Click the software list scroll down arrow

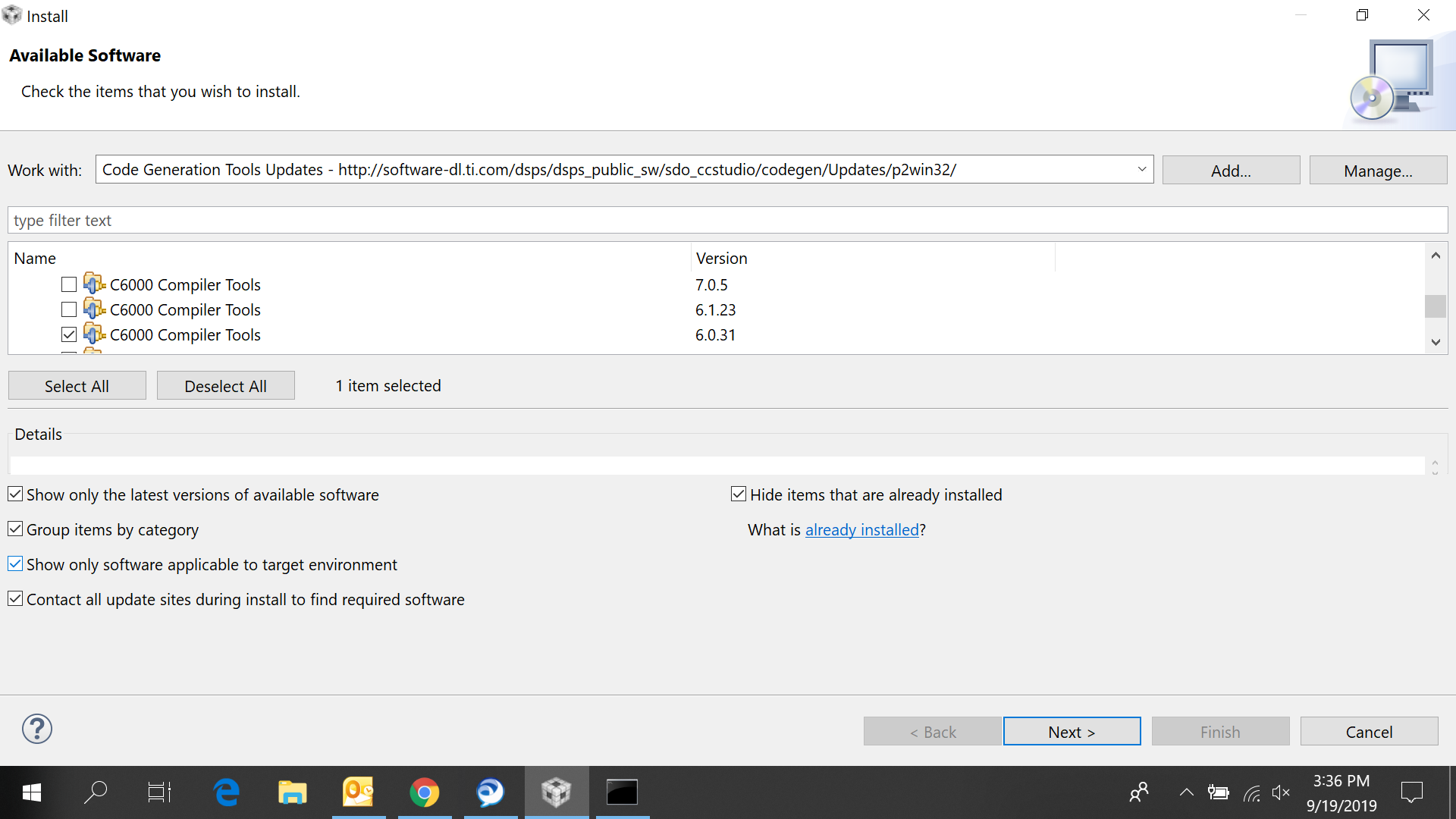click(x=1436, y=342)
